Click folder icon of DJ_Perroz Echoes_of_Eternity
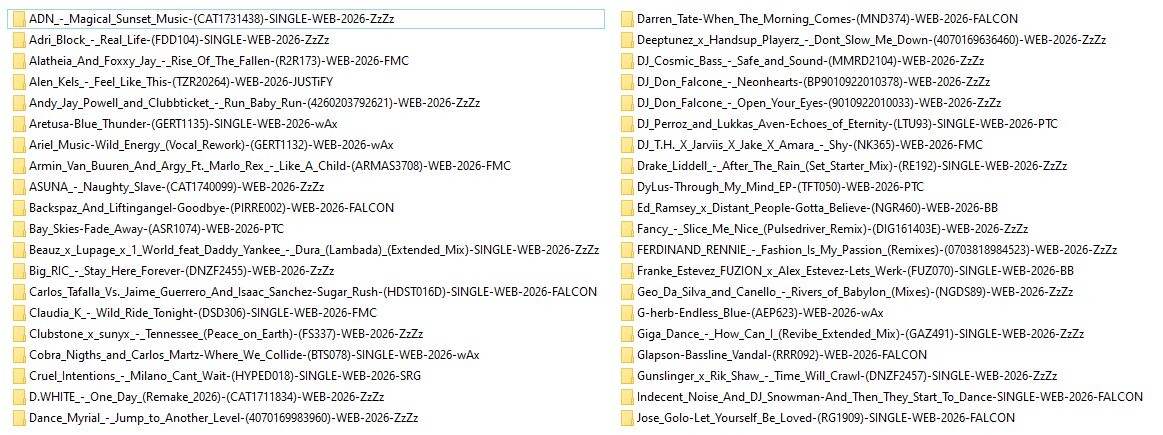 coord(627,124)
